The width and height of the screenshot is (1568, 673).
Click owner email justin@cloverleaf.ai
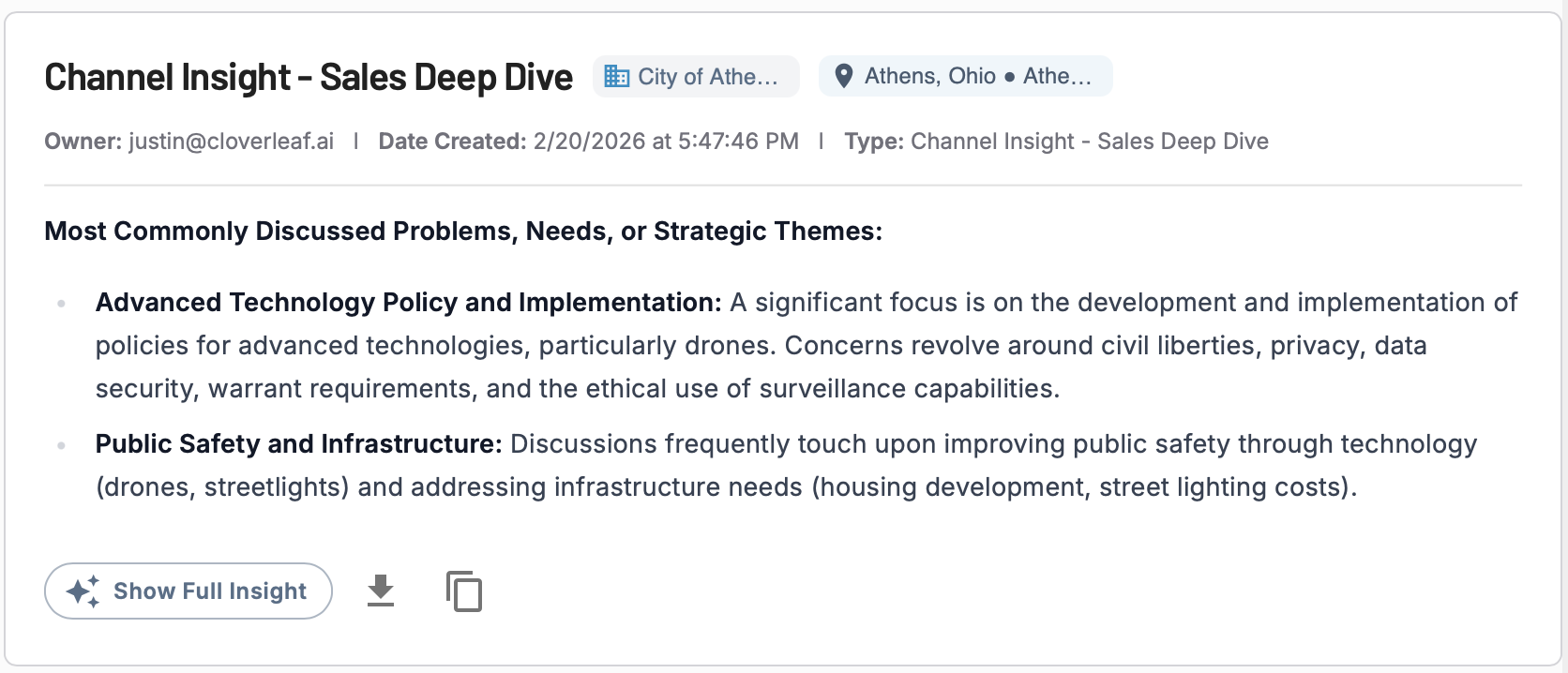point(231,142)
